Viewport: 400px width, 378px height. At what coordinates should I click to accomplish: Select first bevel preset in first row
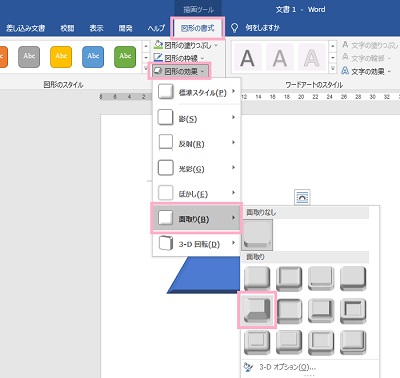pyautogui.click(x=257, y=279)
